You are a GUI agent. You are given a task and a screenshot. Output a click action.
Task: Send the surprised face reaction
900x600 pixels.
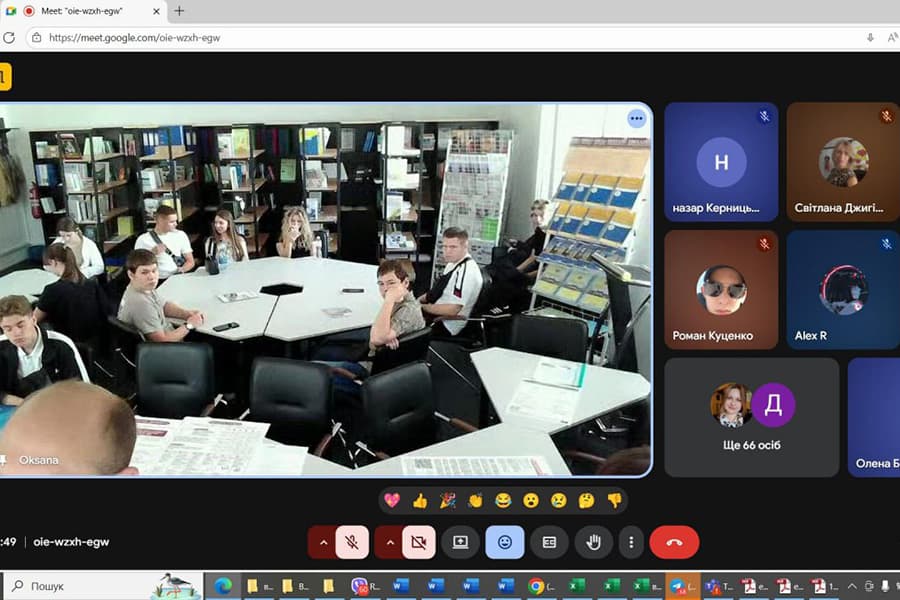[x=531, y=501]
